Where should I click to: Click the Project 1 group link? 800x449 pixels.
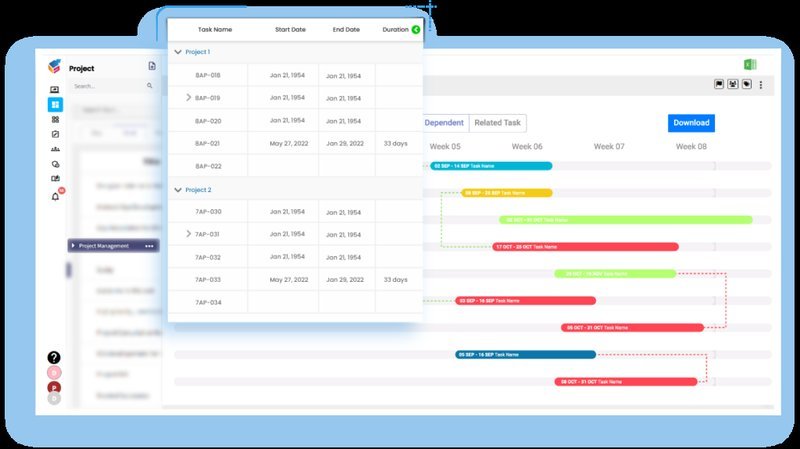coord(197,52)
